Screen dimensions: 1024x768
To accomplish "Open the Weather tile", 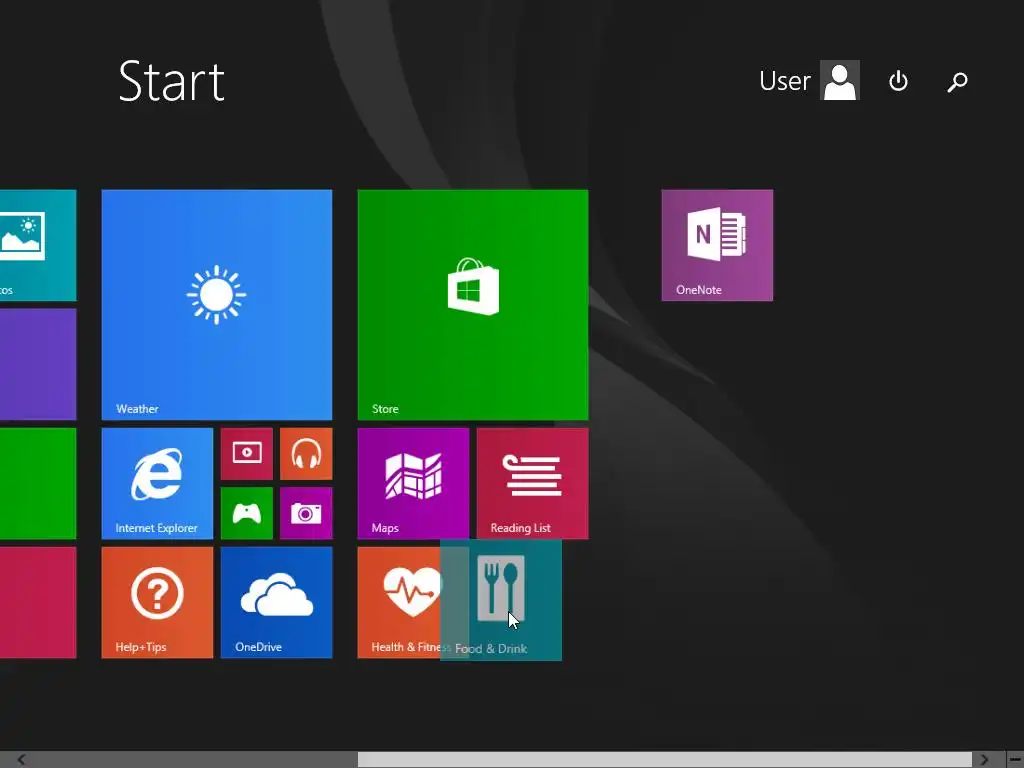I will (x=217, y=305).
